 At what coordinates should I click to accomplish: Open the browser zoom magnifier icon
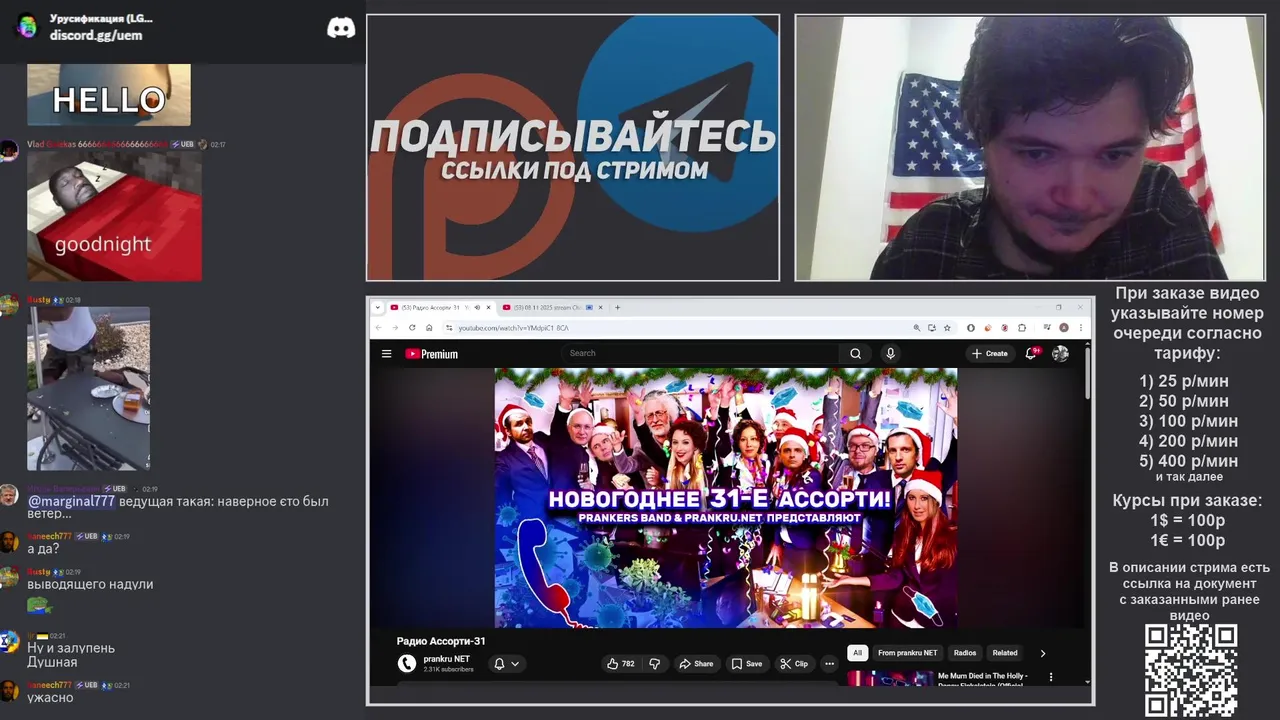(917, 328)
